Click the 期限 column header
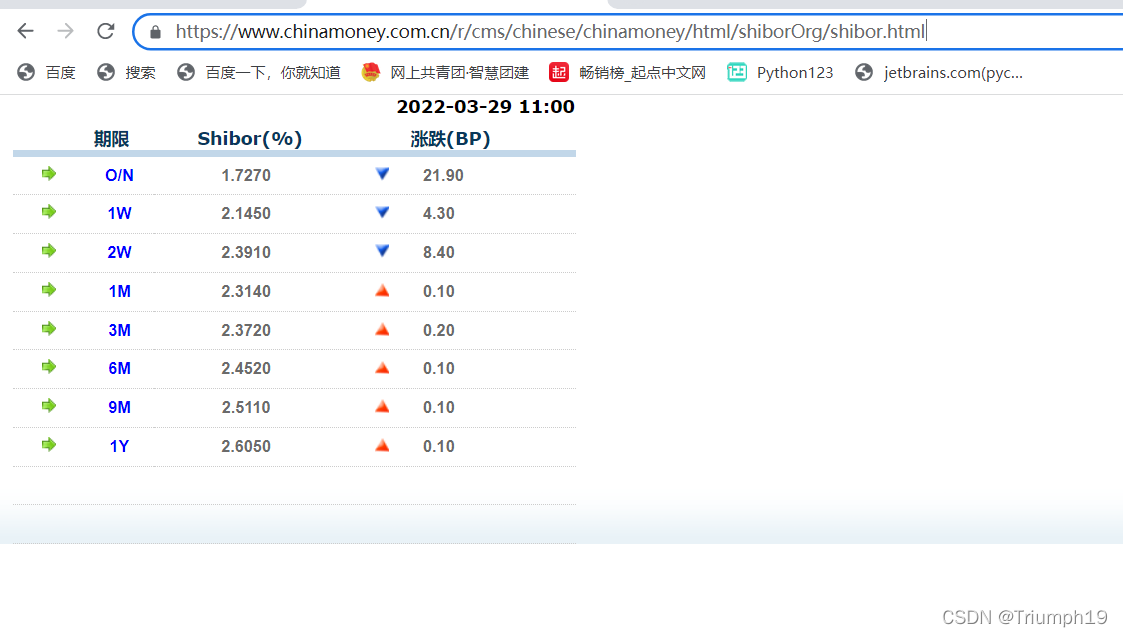1123x637 pixels. click(x=112, y=138)
